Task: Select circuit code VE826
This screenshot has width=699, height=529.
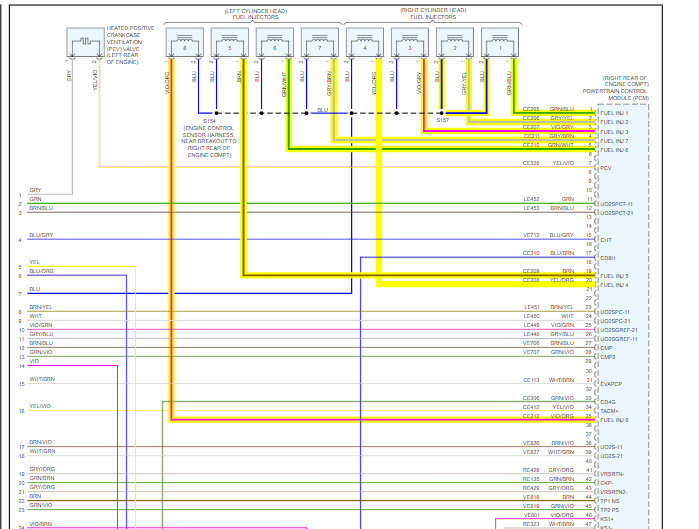Action: click(x=531, y=443)
